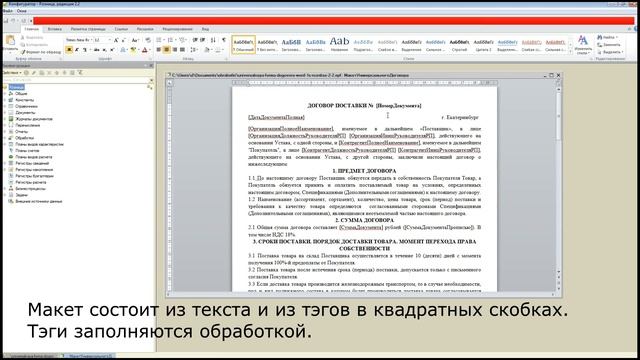Toggle Show paragraph marks (¶)
The height and width of the screenshot is (360, 640).
(224, 40)
